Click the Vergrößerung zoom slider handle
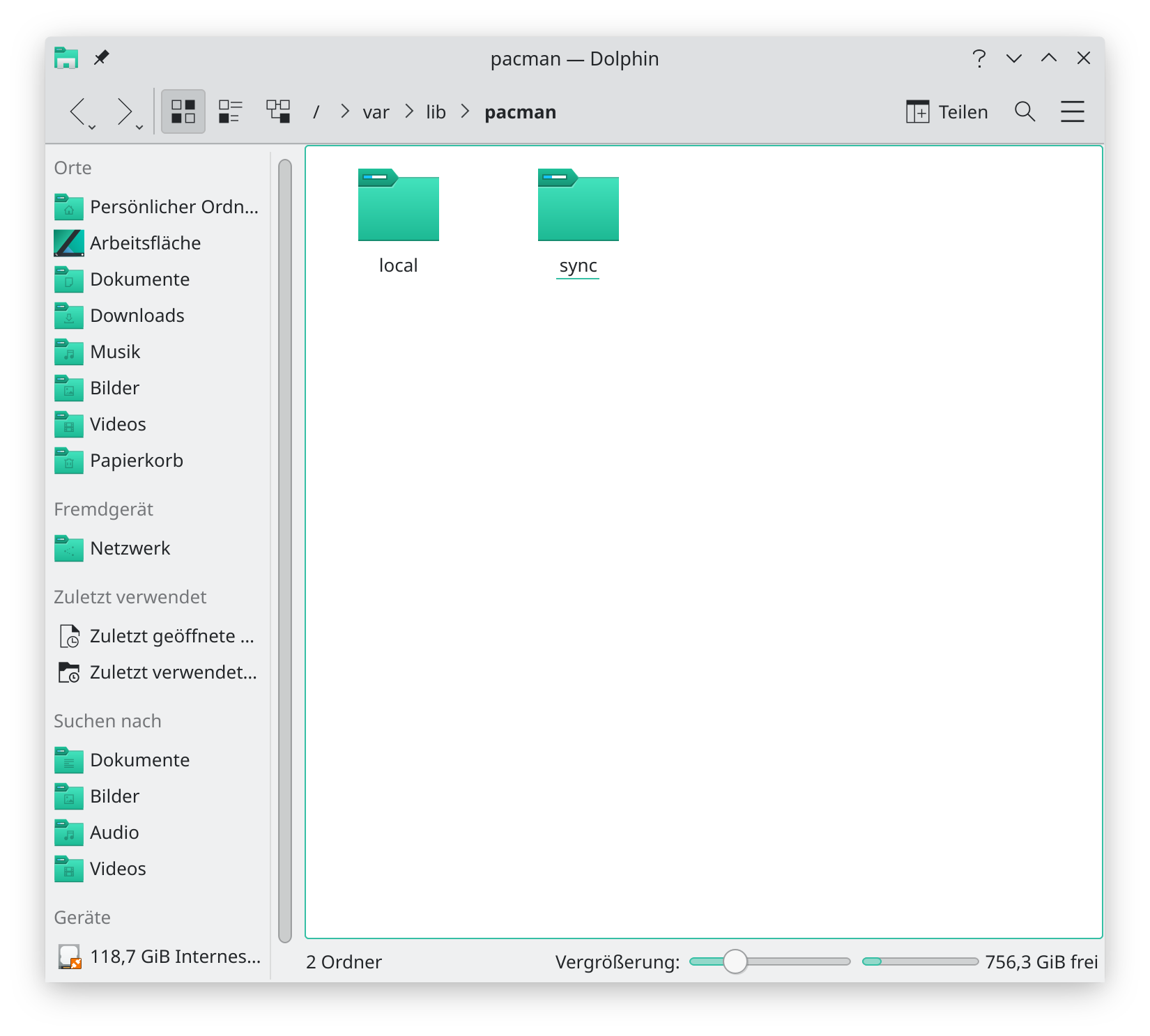The width and height of the screenshot is (1150, 1036). (735, 961)
